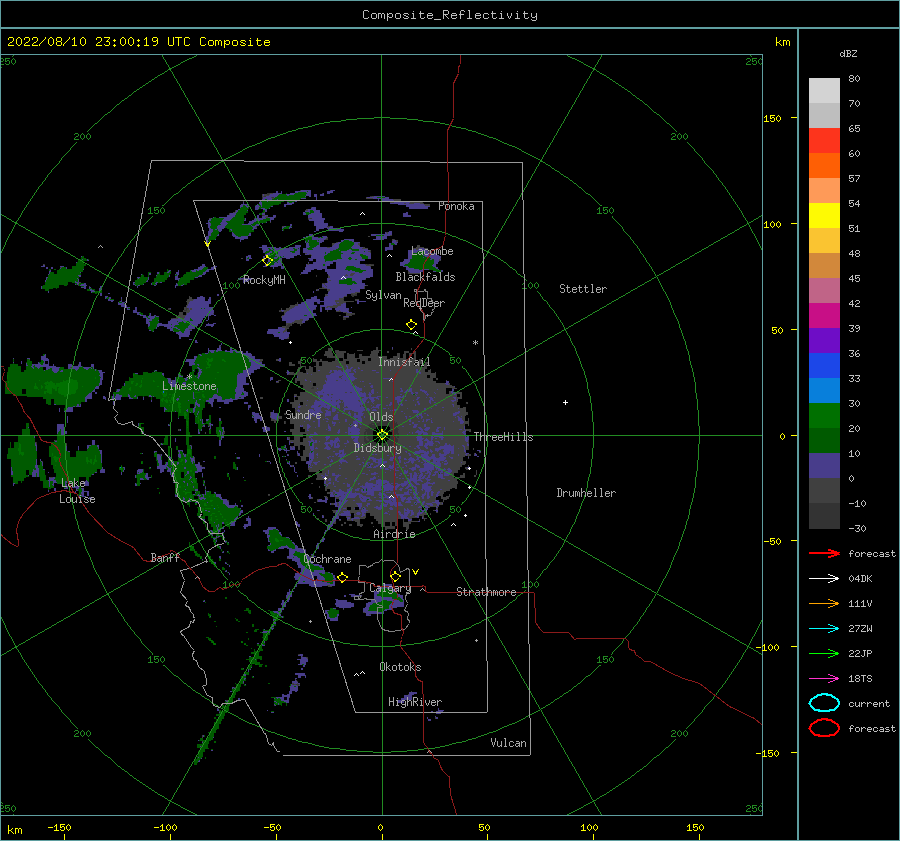
Task: Click the Didsbury town label
Action: pos(377,448)
